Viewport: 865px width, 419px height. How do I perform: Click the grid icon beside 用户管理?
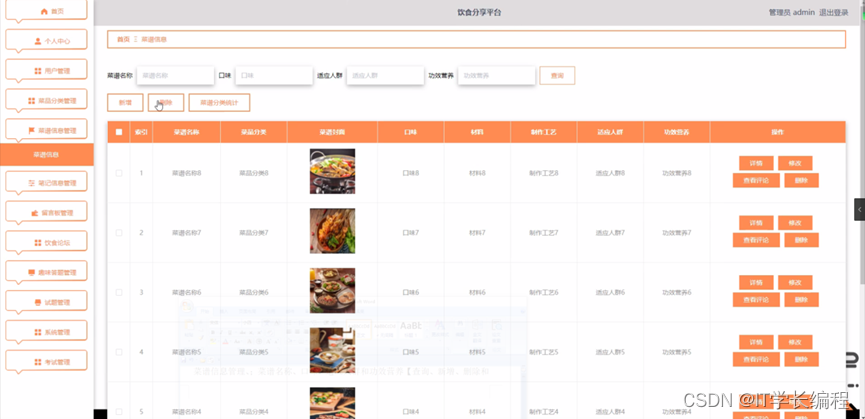point(38,71)
